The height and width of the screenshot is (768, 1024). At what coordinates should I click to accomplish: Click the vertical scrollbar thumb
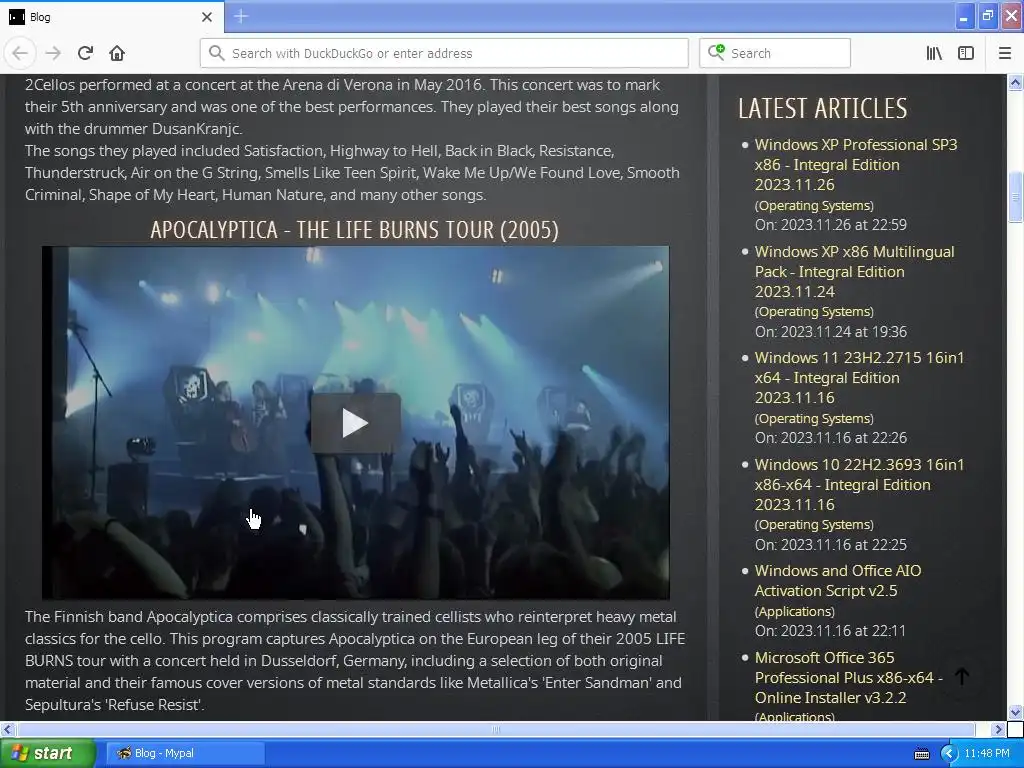(x=1015, y=197)
